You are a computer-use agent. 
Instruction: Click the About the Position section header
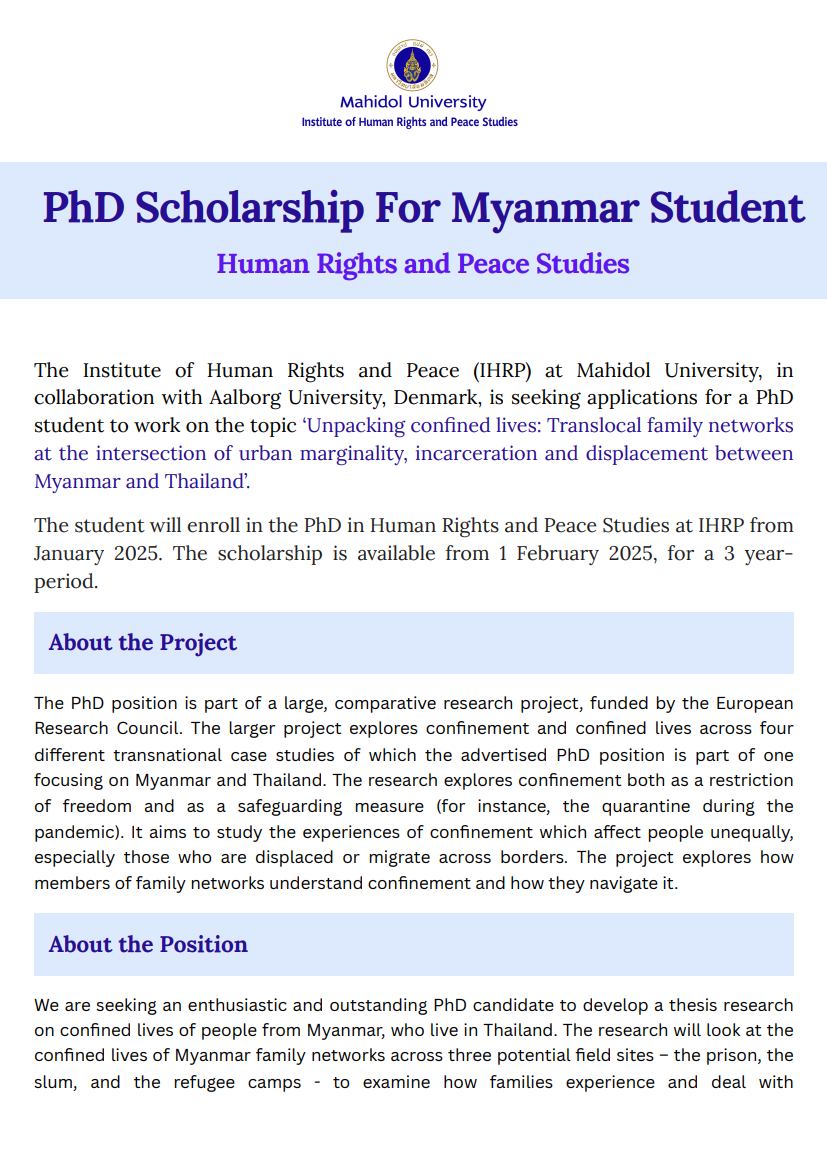point(148,944)
